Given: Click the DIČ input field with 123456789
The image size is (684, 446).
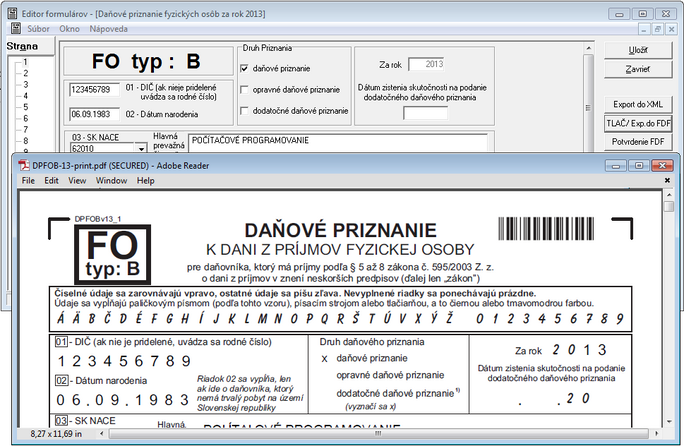Looking at the screenshot, I should 95,89.
